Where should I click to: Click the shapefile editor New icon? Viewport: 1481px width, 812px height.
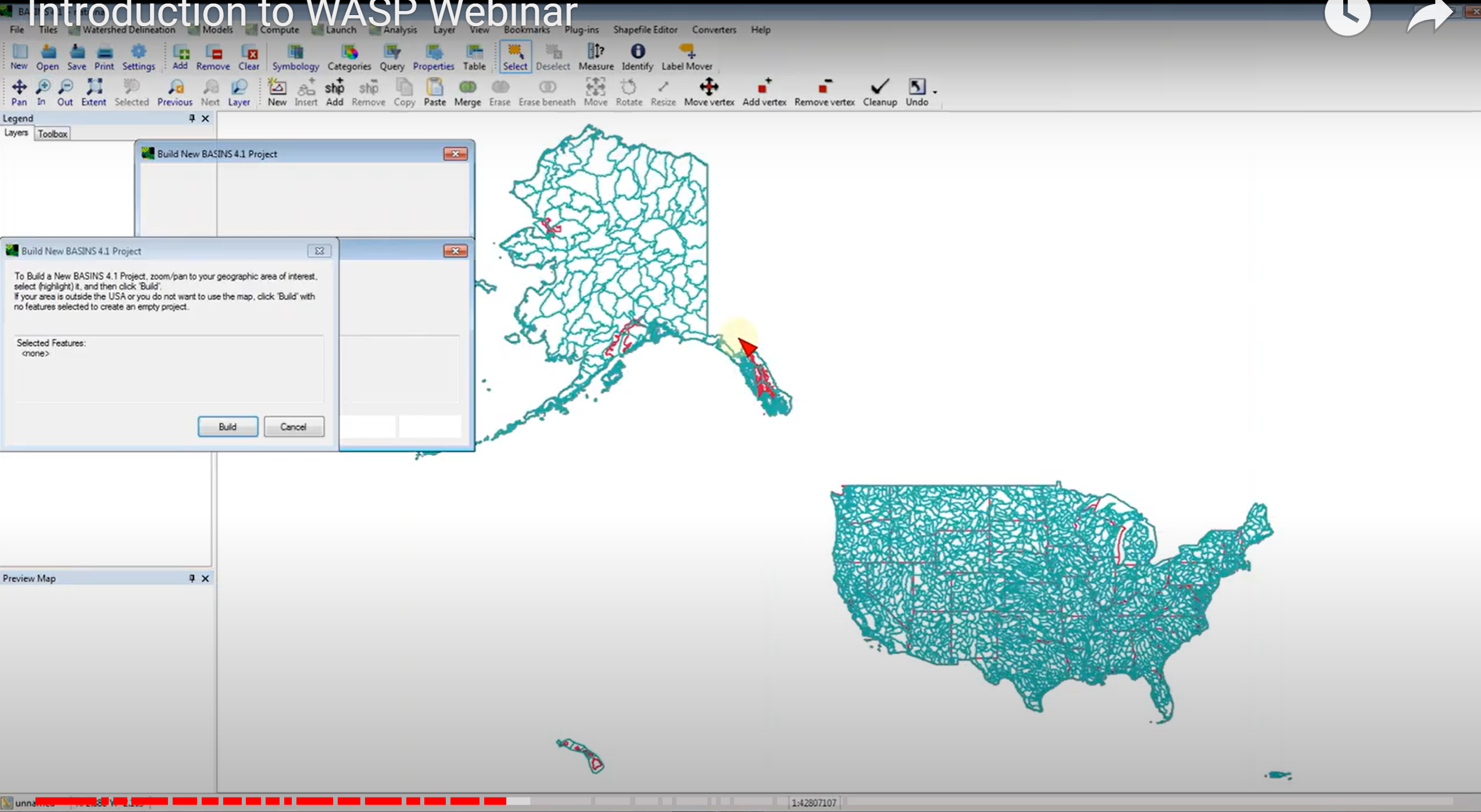(277, 92)
